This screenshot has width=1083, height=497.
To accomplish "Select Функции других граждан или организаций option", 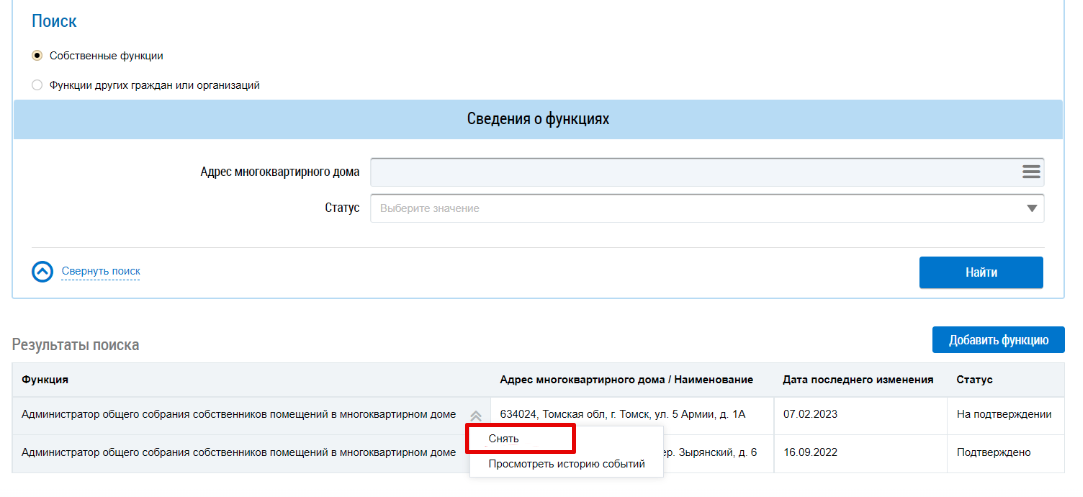I will 38,86.
